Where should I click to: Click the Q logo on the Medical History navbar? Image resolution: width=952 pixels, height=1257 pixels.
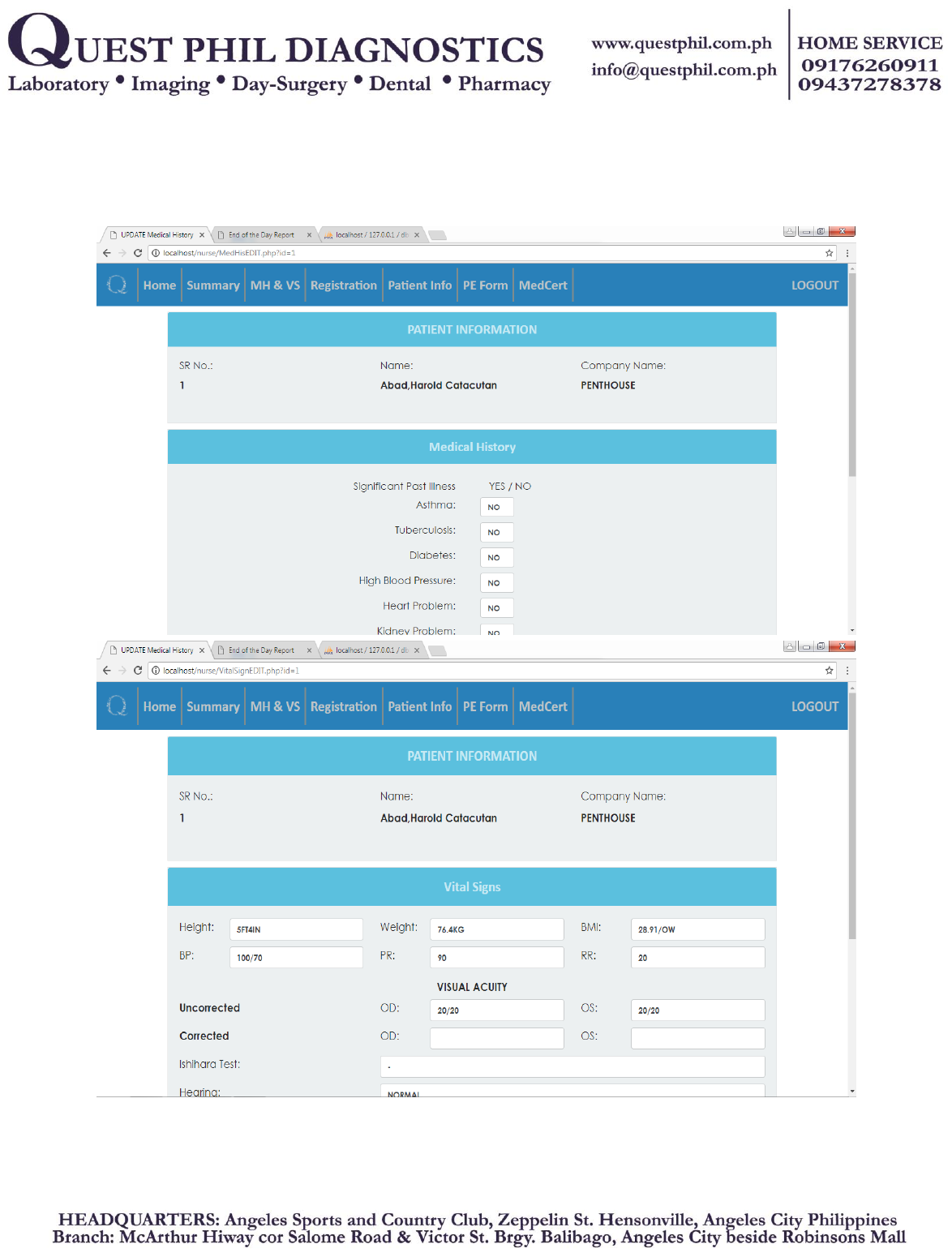point(117,285)
